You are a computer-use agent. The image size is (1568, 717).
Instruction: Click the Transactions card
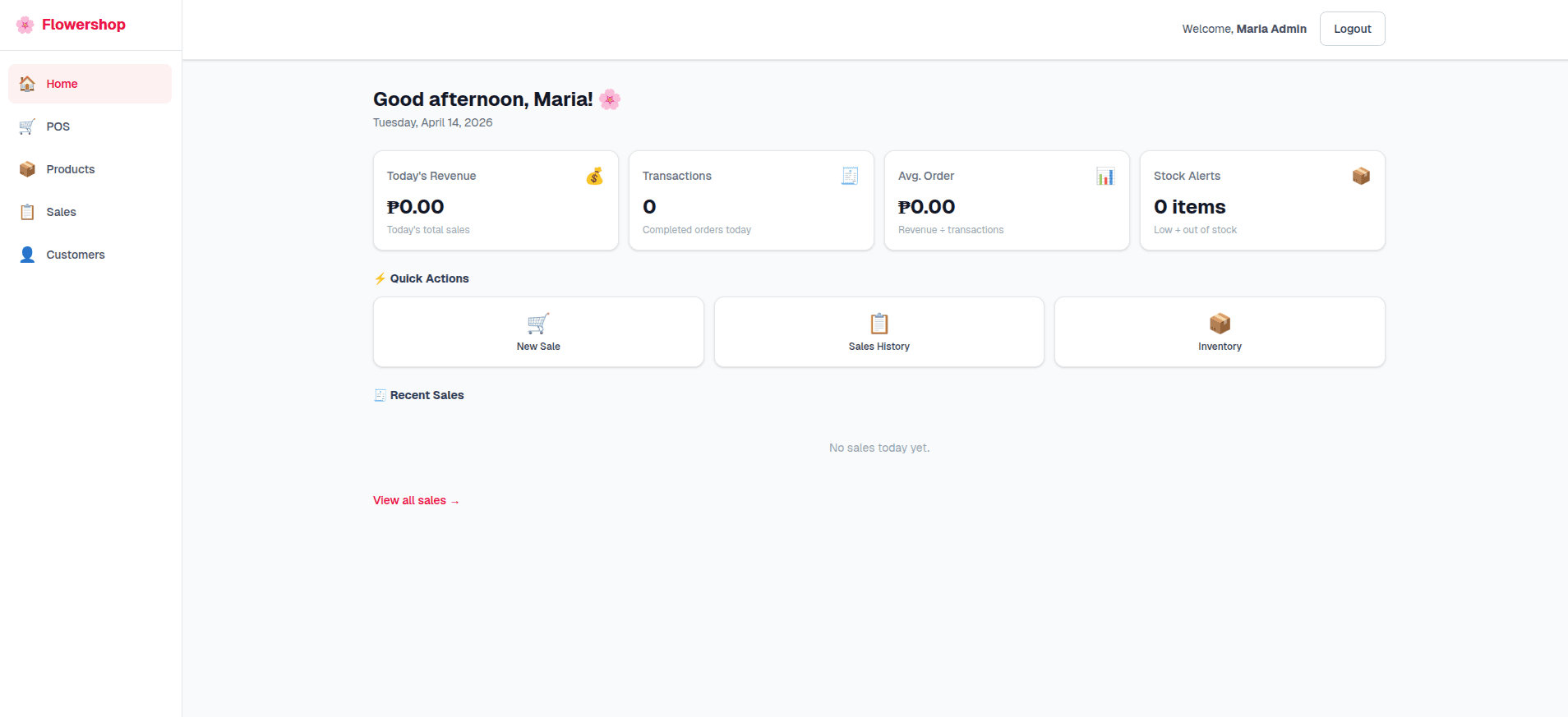[751, 200]
